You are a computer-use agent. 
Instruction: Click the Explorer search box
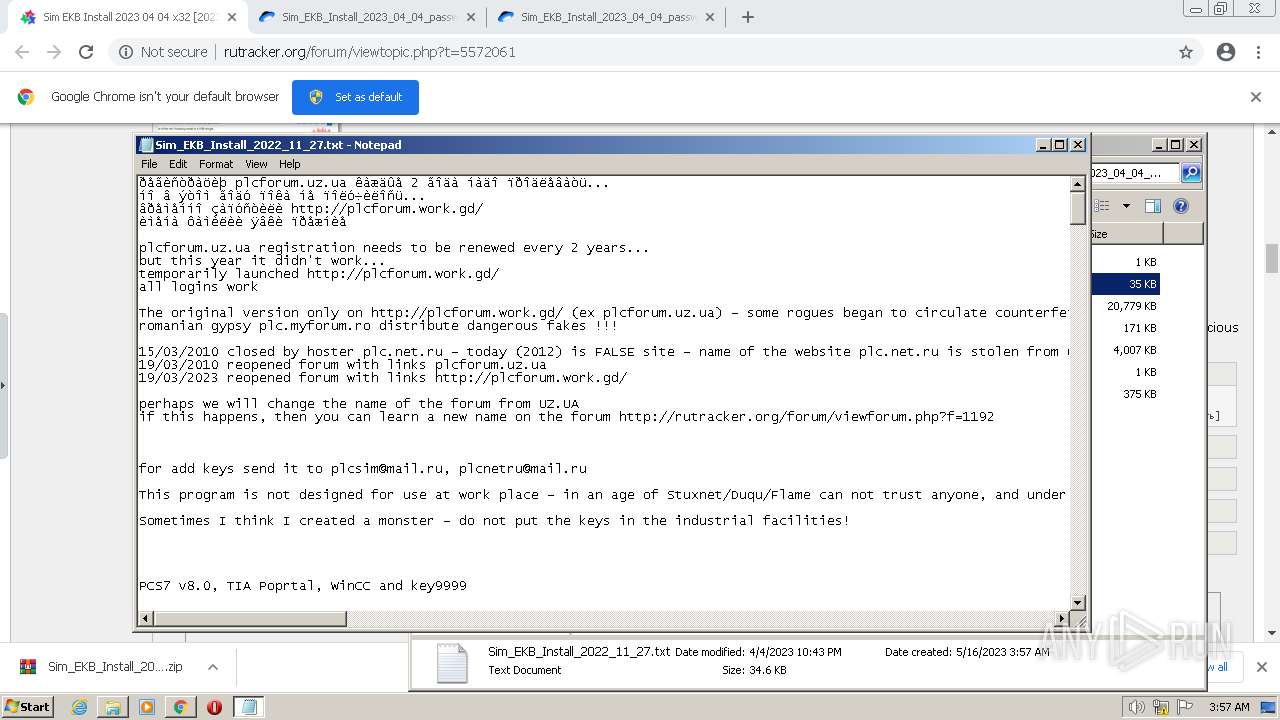[1136, 173]
